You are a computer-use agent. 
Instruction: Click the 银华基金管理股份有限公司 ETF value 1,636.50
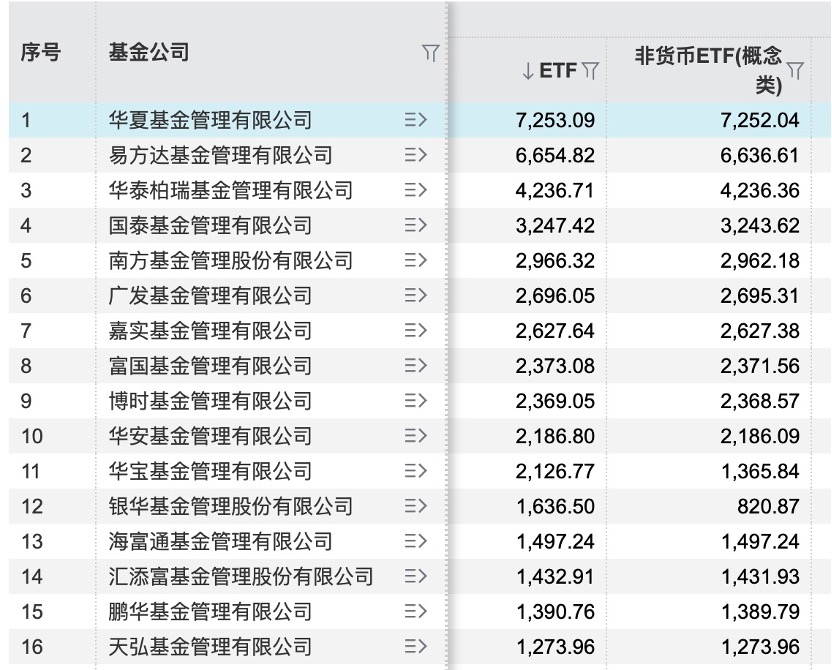[556, 506]
